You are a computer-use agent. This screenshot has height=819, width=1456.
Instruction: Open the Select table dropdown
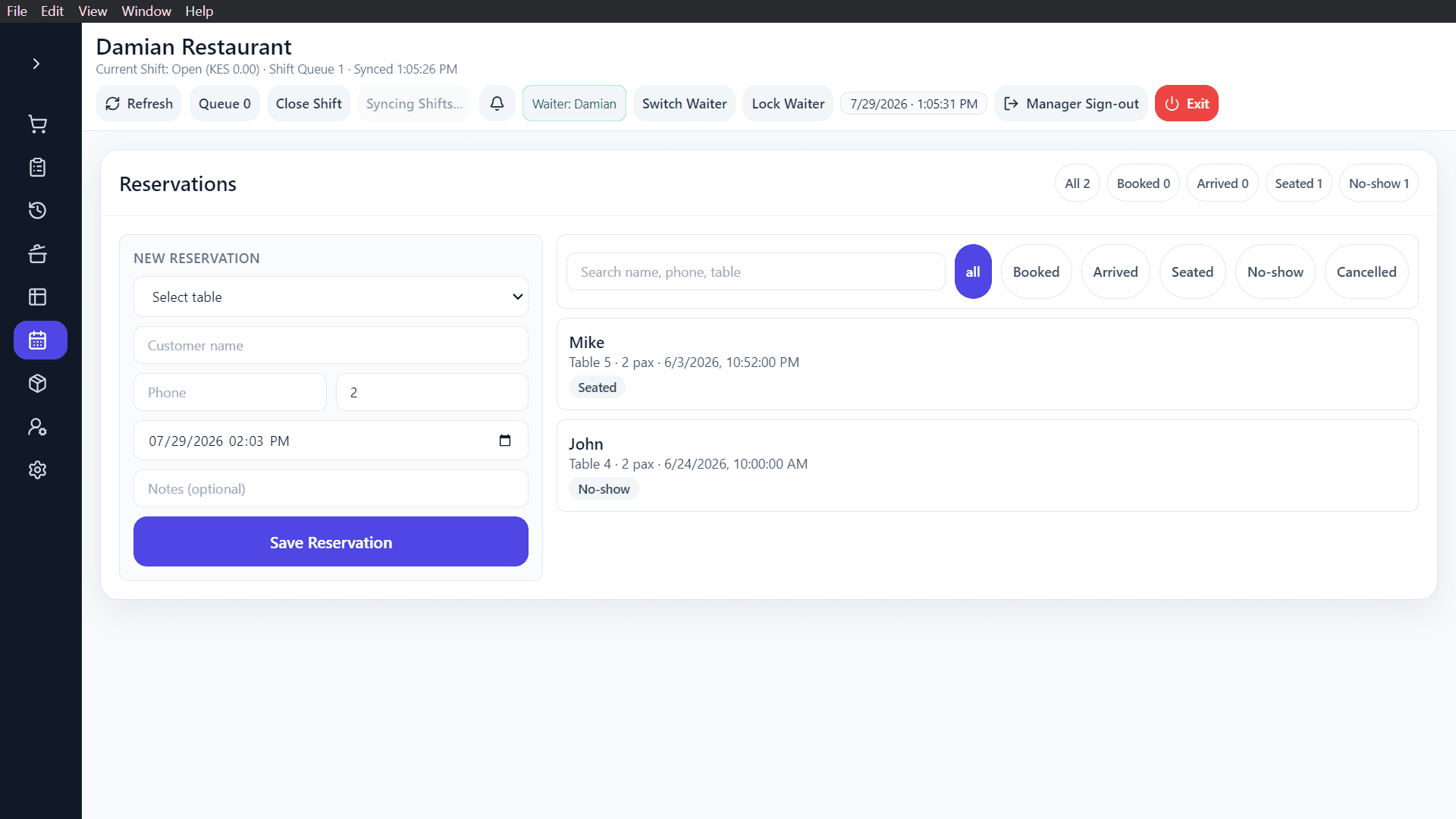point(331,297)
